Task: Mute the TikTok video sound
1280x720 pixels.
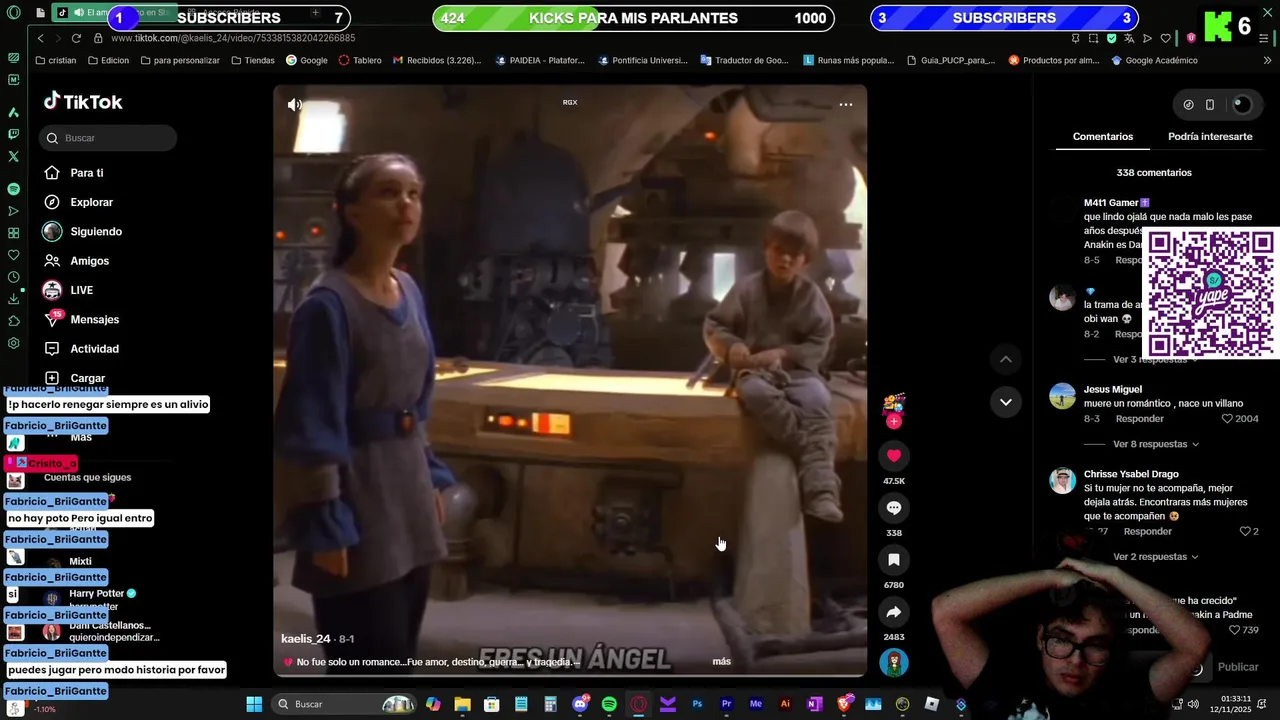Action: (x=294, y=104)
